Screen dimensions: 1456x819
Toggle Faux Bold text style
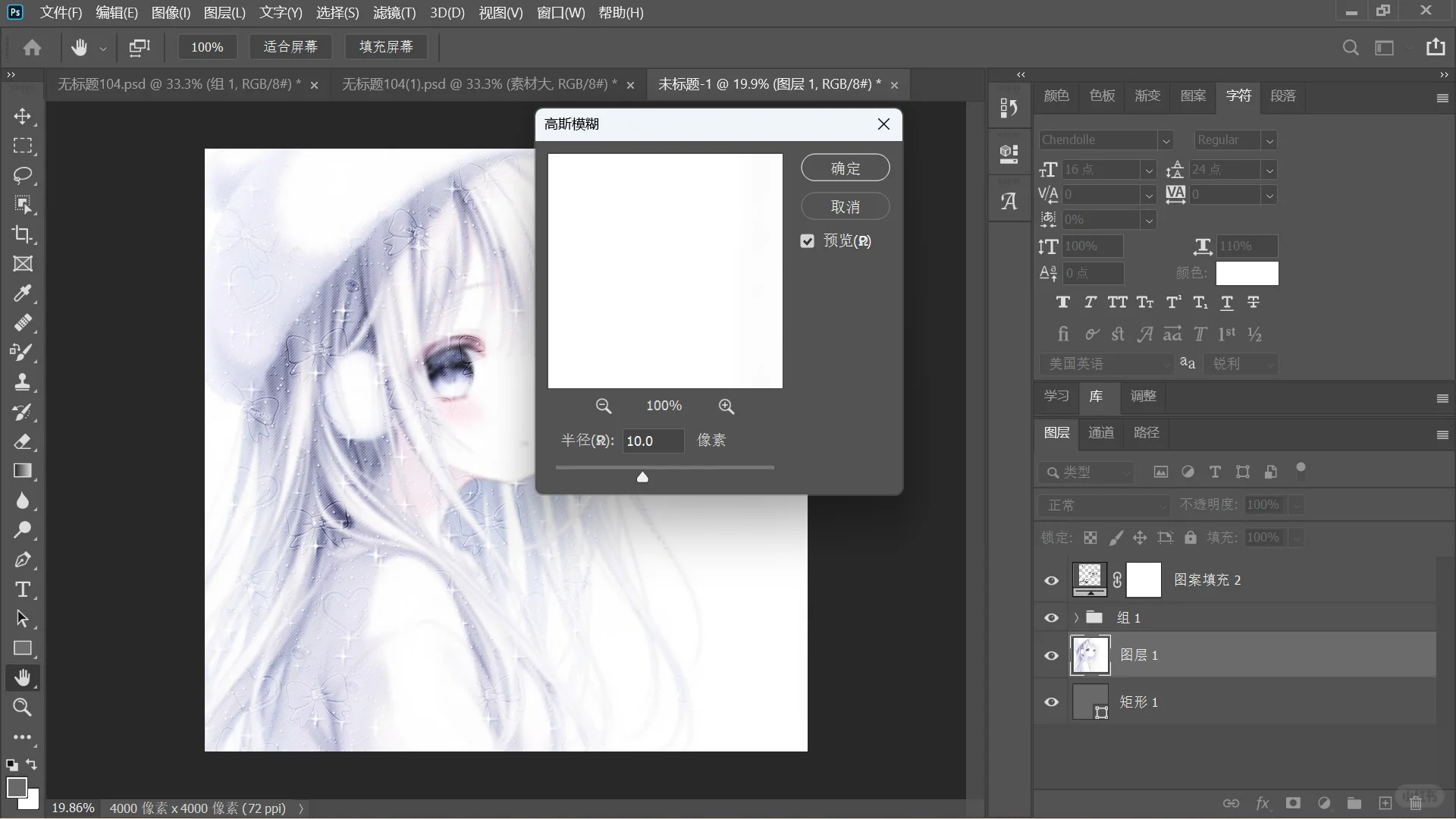point(1063,303)
